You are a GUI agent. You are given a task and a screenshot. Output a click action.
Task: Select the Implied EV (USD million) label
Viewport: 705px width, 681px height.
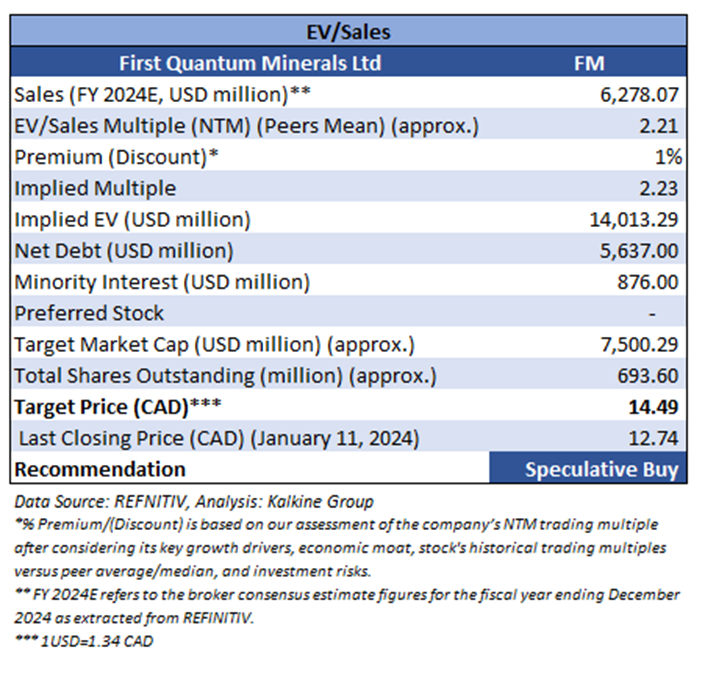point(132,220)
